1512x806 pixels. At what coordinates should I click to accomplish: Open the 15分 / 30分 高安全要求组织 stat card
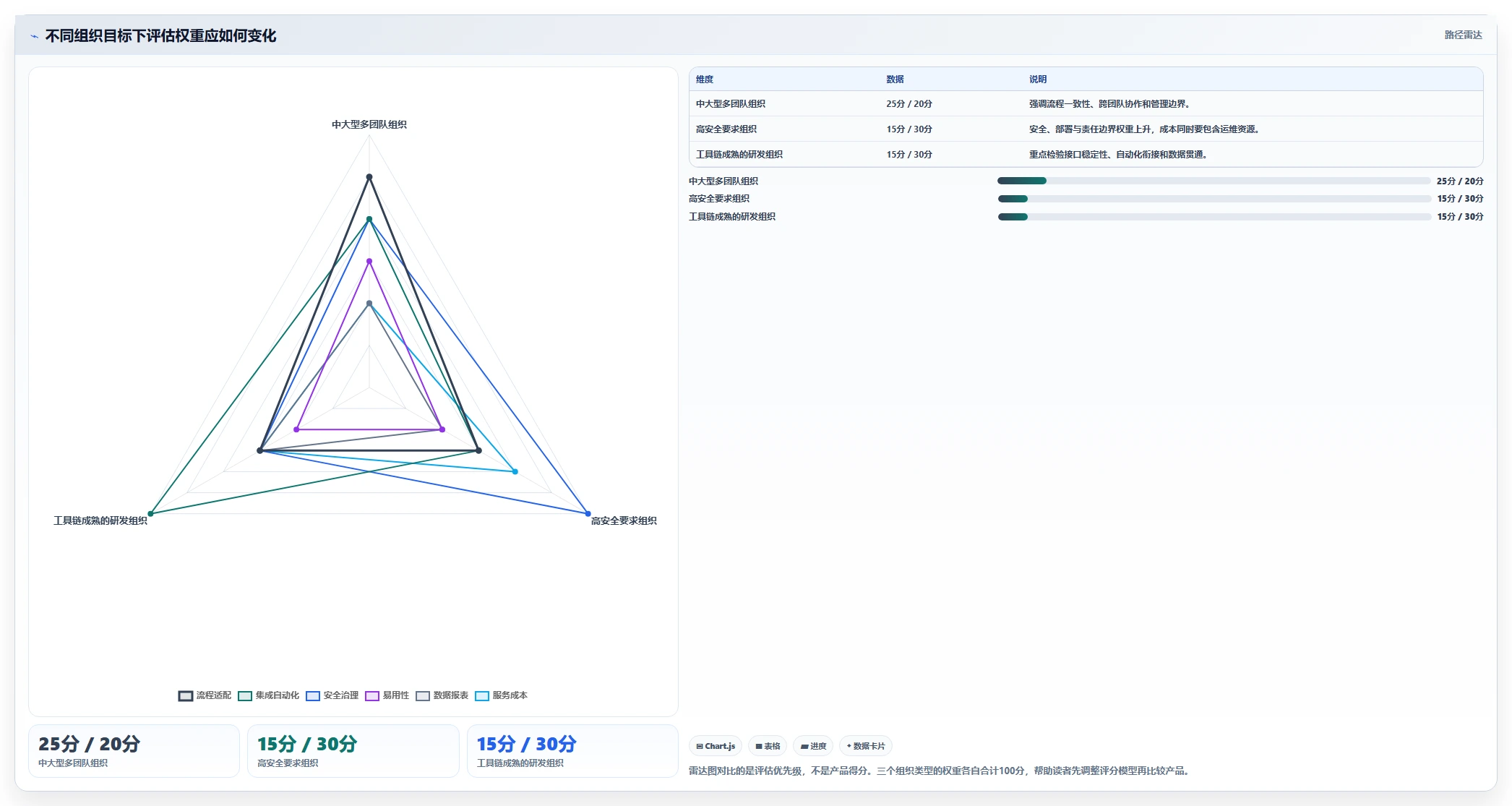click(353, 751)
